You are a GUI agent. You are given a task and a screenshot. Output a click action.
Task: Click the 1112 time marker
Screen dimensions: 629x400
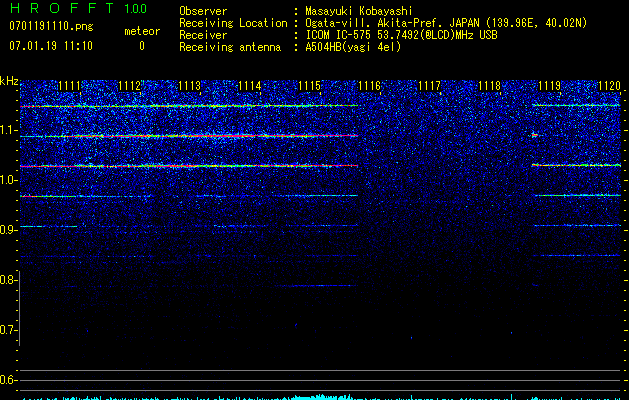130,86
